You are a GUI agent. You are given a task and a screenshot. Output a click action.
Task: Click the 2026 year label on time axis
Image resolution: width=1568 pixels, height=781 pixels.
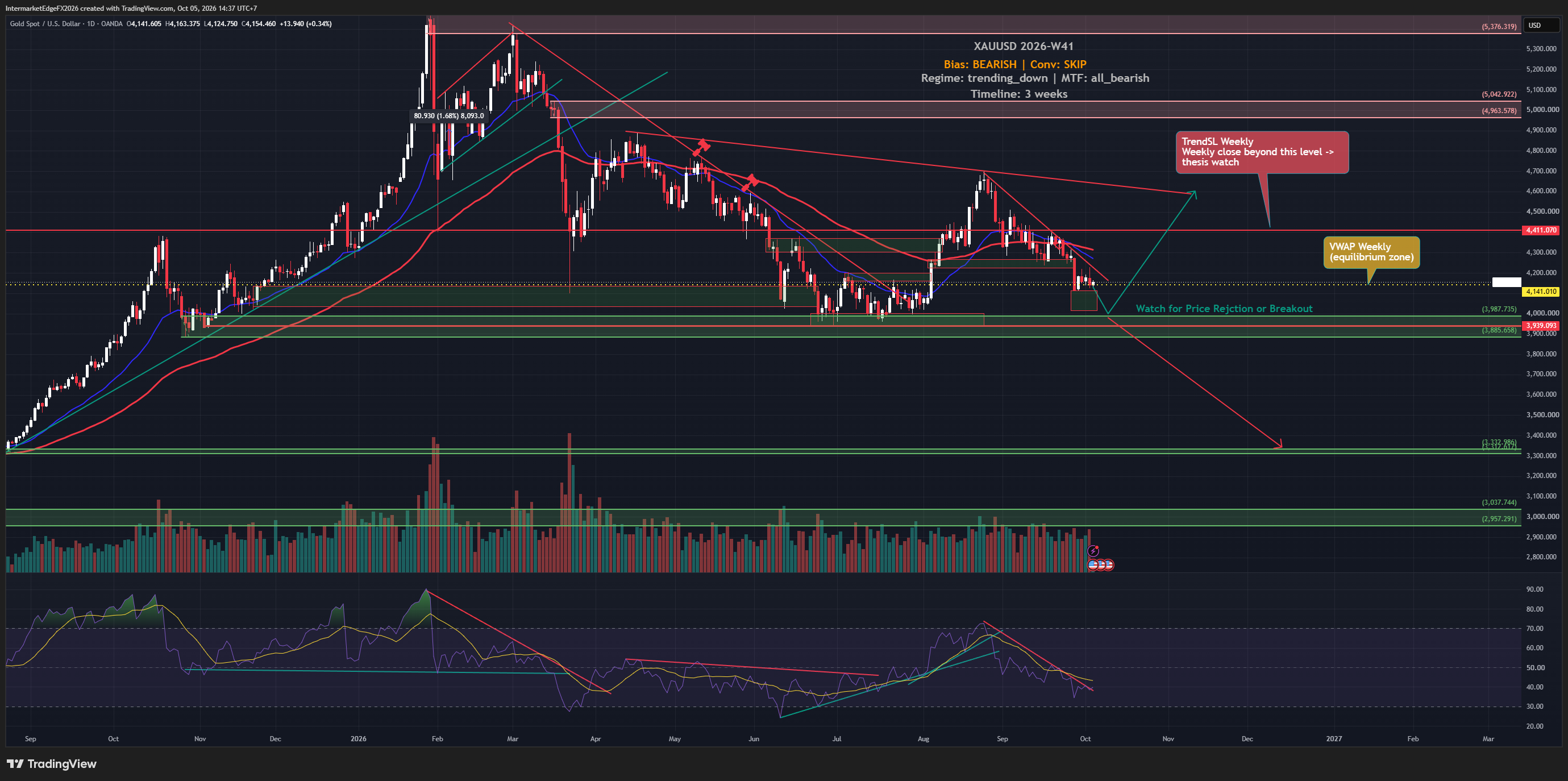click(x=359, y=739)
